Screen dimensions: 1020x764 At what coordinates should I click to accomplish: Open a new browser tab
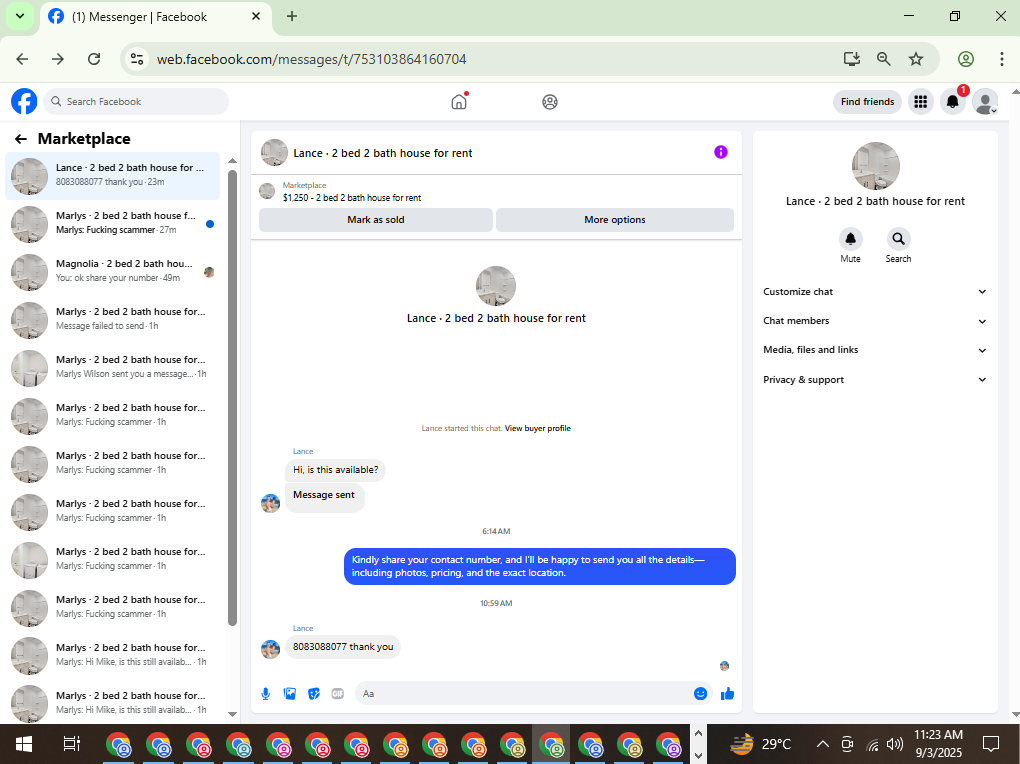click(292, 16)
